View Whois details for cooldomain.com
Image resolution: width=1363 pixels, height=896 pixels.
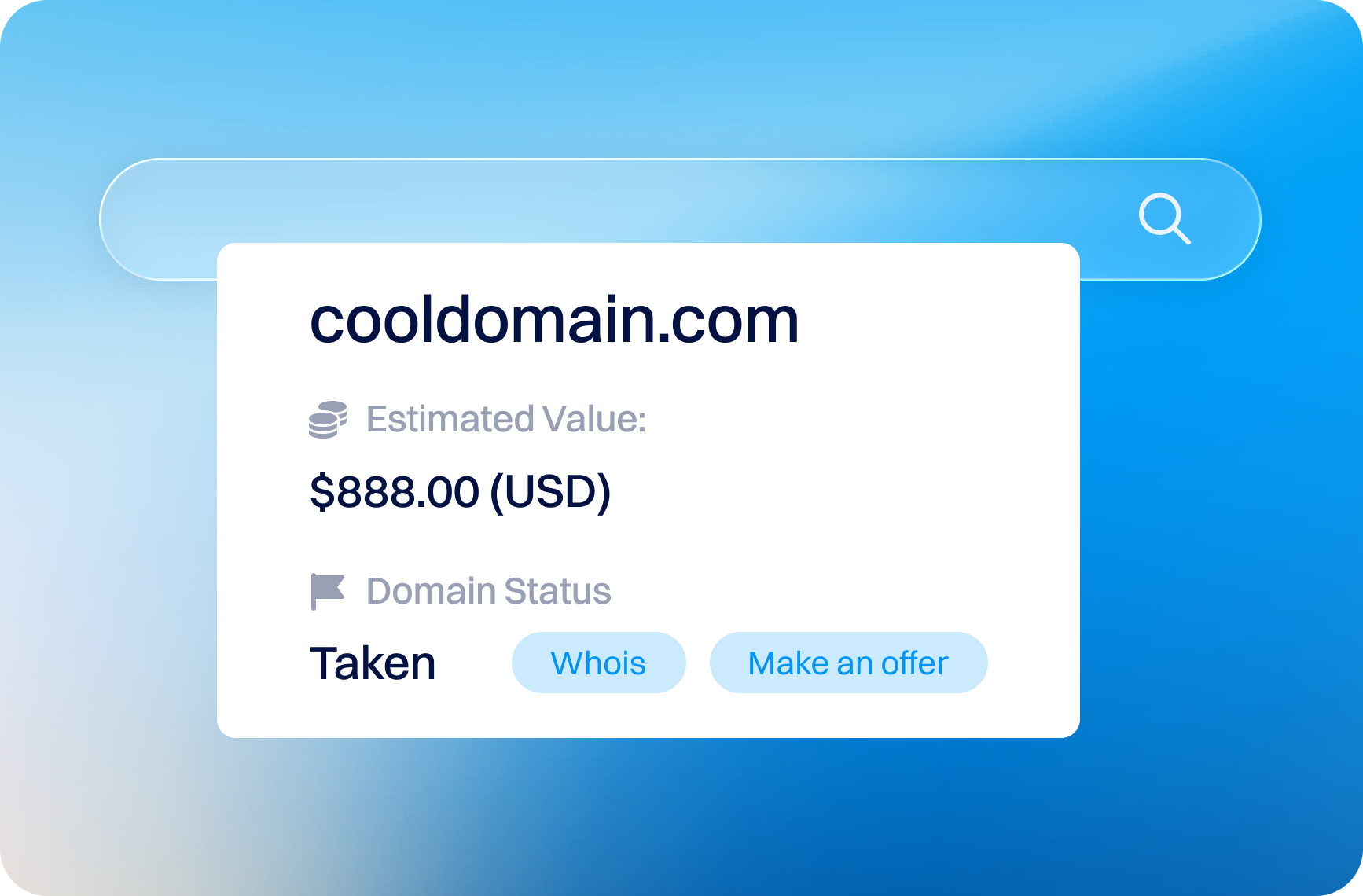tap(598, 663)
